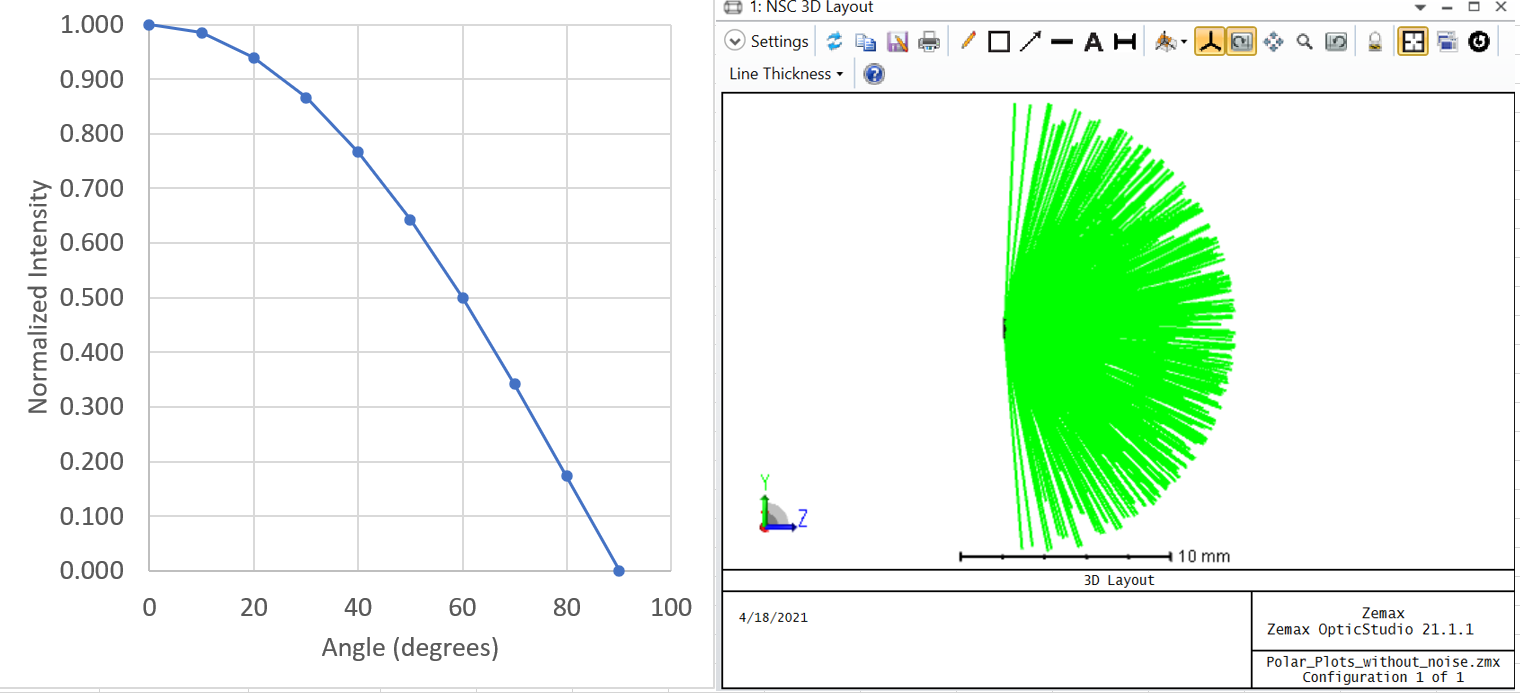Close the NSC 3D Layout window

1500,6
